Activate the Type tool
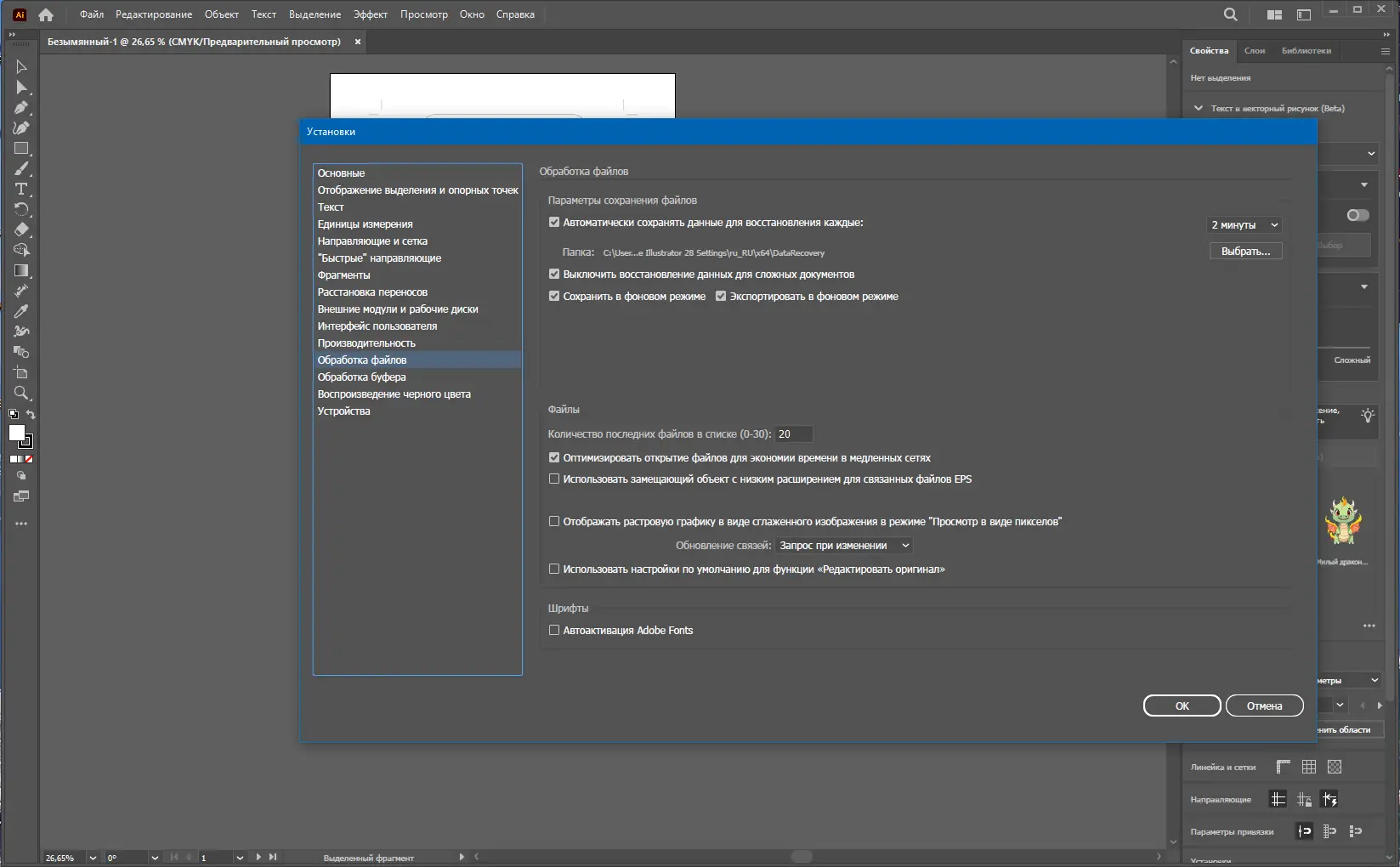 point(20,189)
